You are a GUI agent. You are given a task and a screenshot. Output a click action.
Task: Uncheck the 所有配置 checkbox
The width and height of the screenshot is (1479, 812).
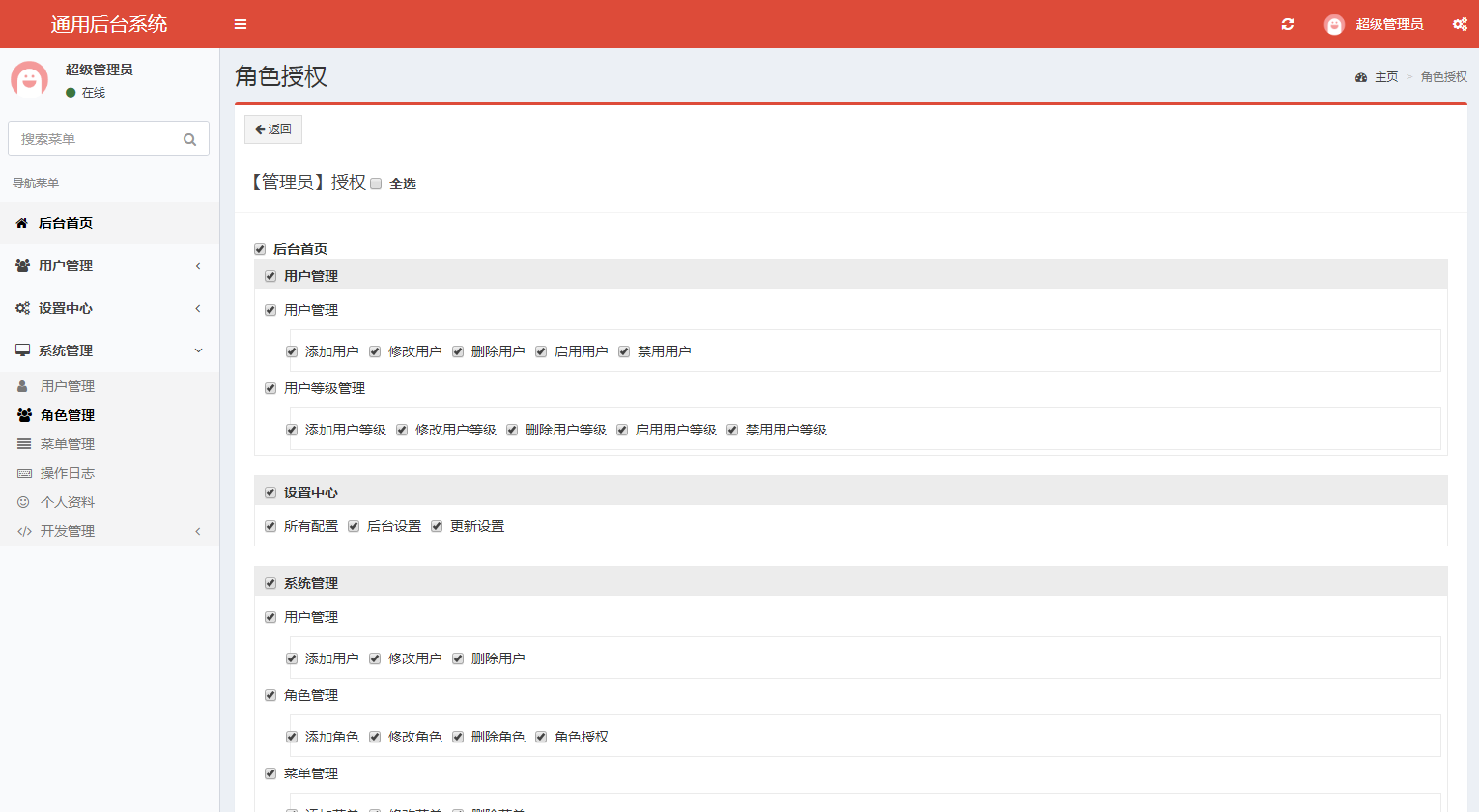[270, 526]
